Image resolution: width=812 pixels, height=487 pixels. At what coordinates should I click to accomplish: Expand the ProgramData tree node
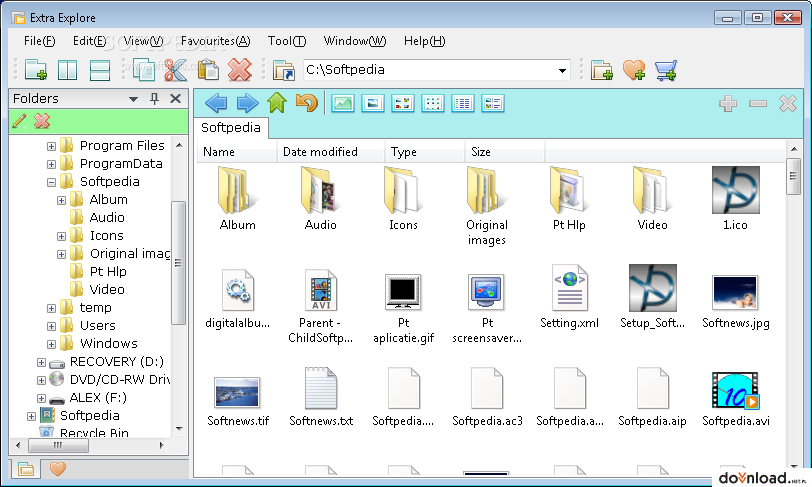click(x=51, y=164)
